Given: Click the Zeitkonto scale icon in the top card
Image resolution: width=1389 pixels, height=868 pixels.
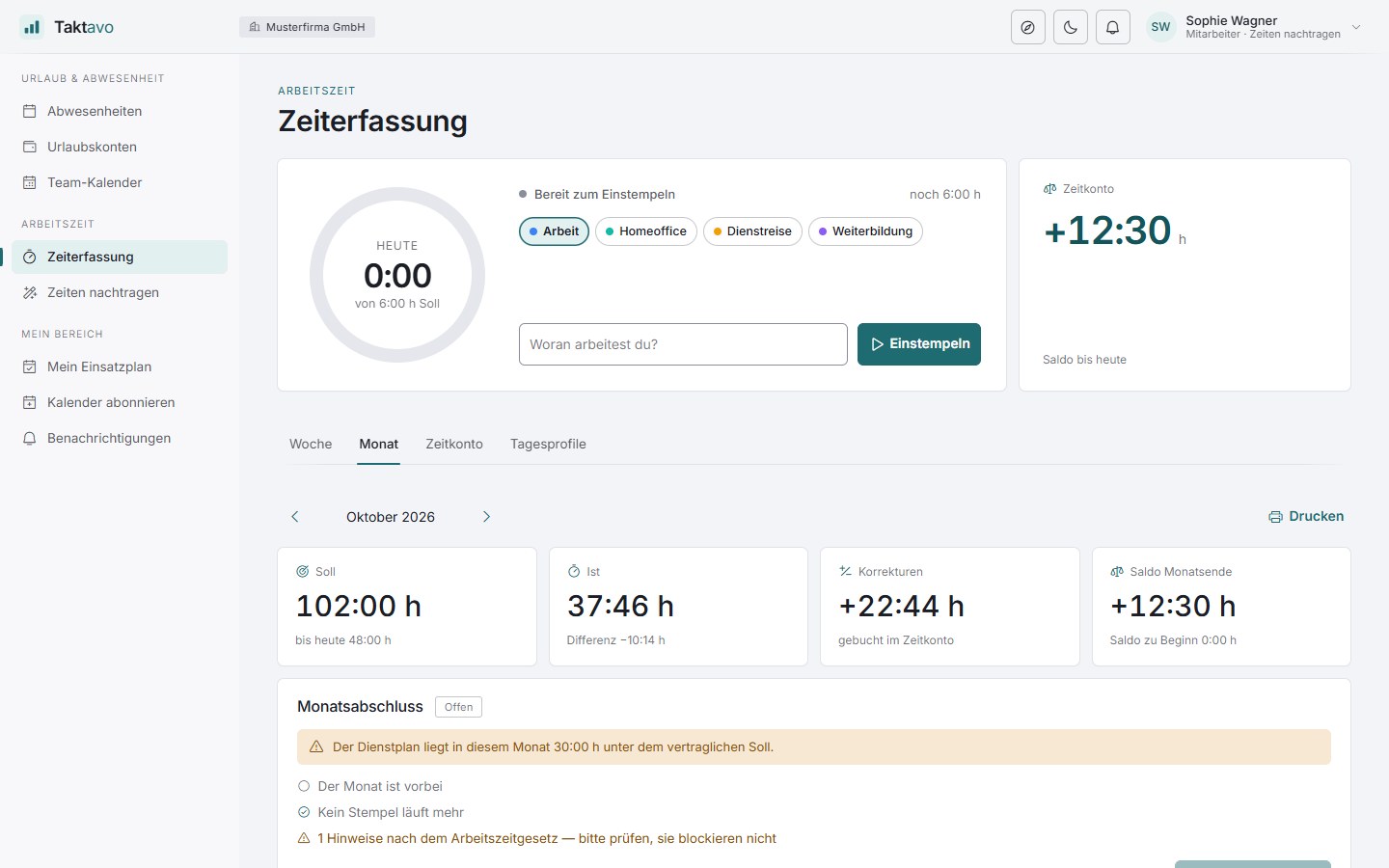Looking at the screenshot, I should tap(1050, 189).
